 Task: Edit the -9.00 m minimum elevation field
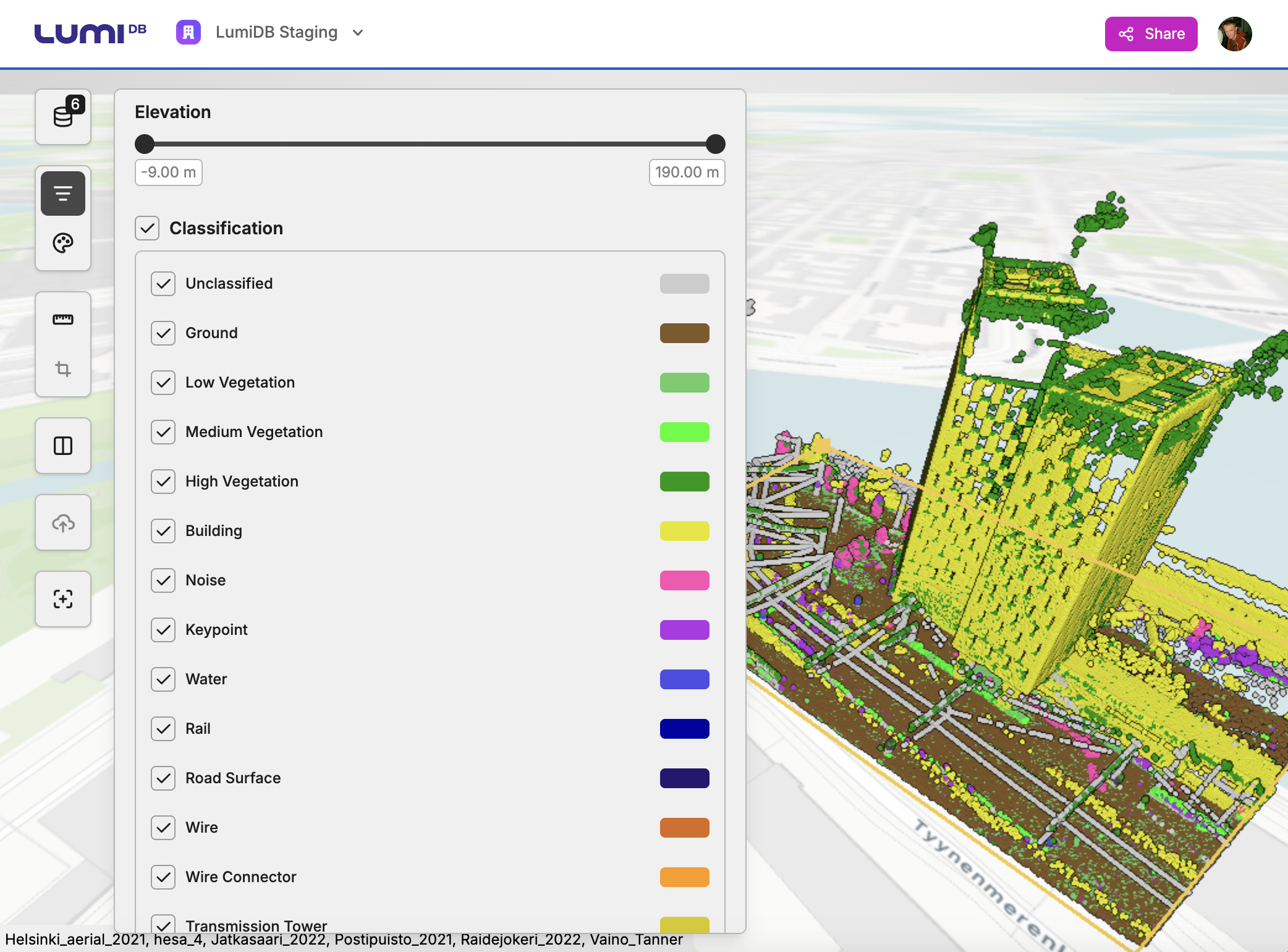click(x=169, y=172)
